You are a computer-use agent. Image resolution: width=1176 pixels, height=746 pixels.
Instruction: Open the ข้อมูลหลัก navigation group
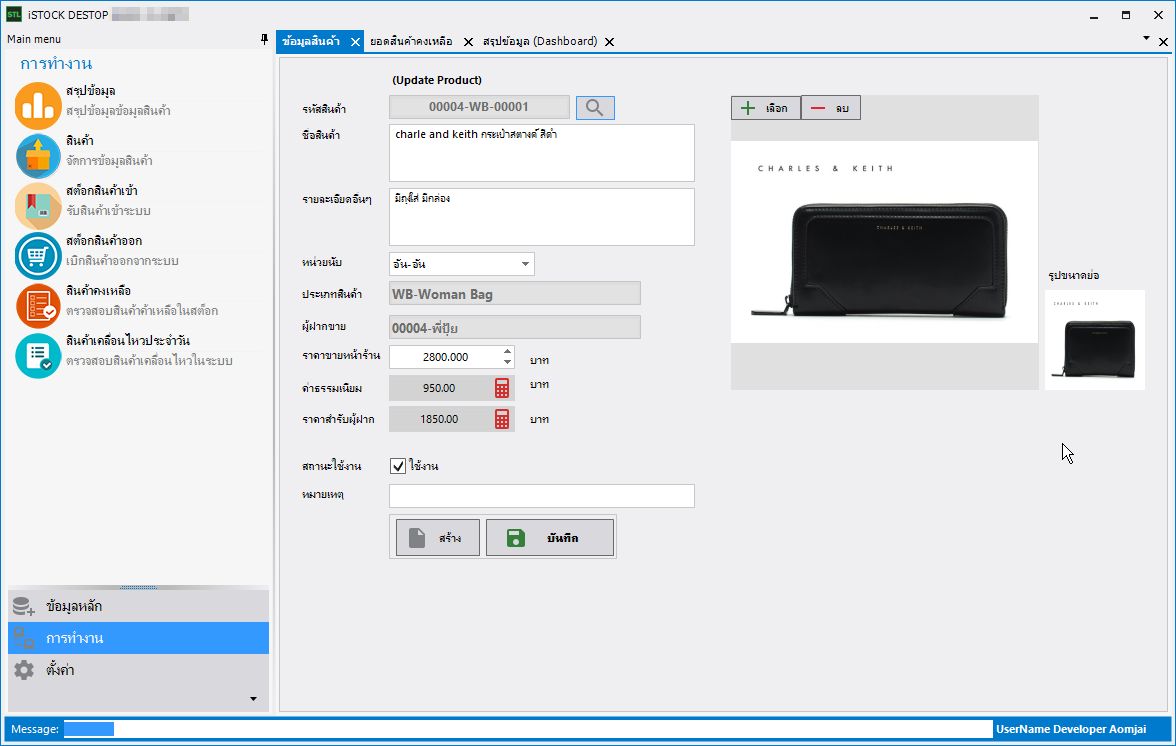139,606
